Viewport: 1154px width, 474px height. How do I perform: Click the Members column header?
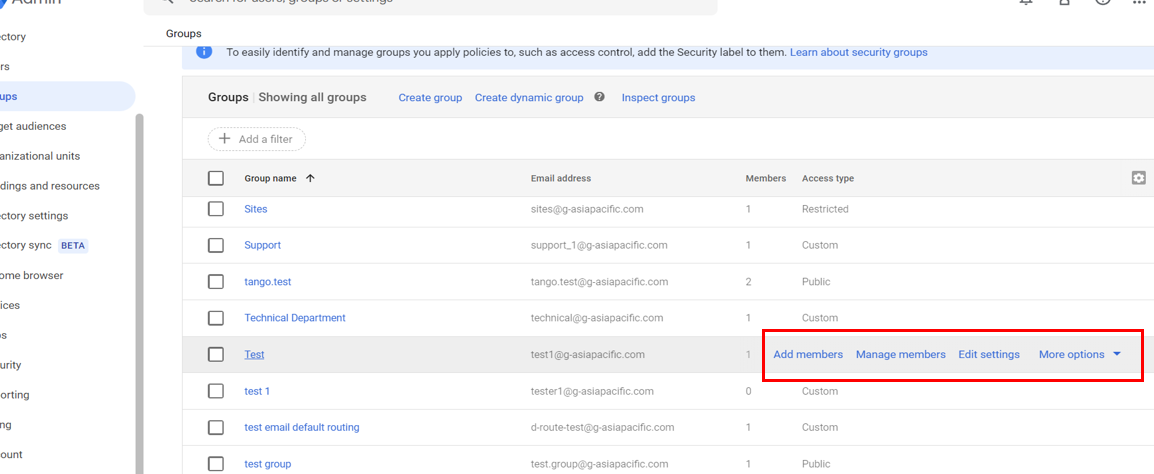[765, 178]
